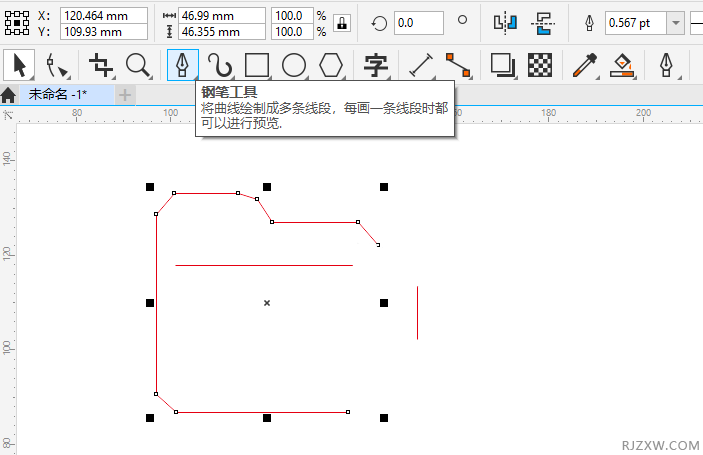Select the Crop tool

(x=101, y=65)
